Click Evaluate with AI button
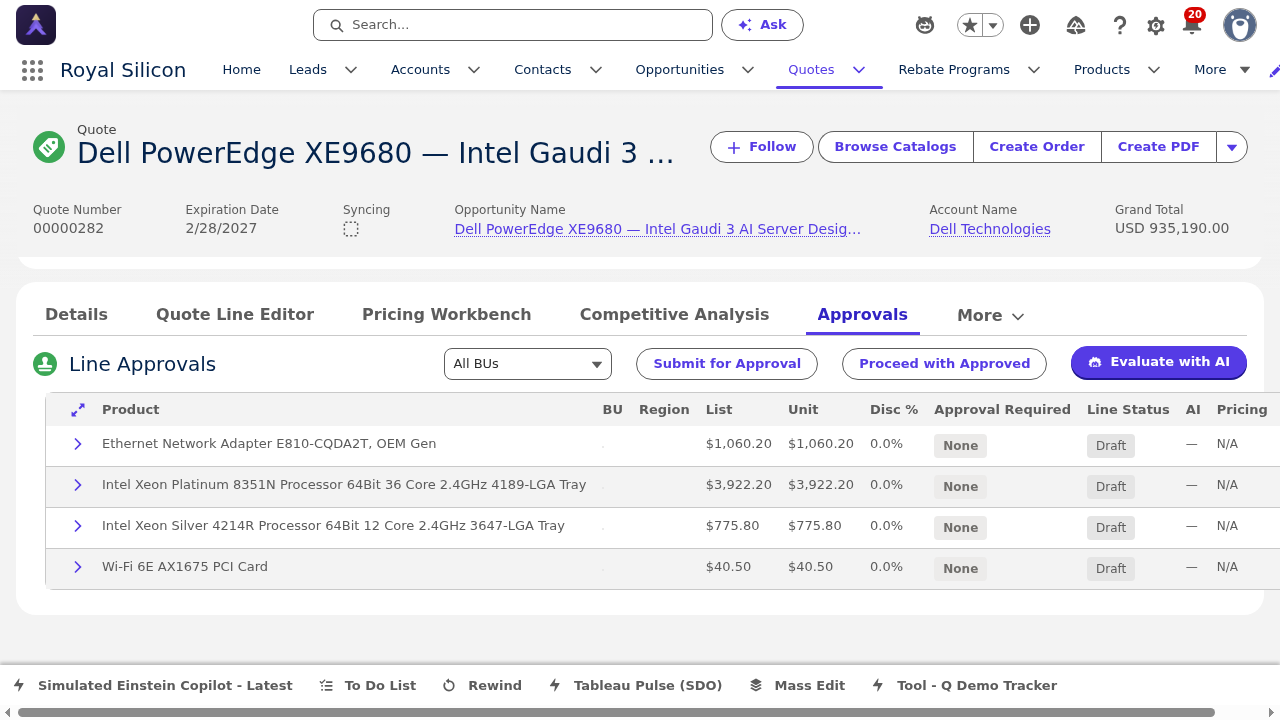This screenshot has width=1280, height=720. pyautogui.click(x=1159, y=363)
